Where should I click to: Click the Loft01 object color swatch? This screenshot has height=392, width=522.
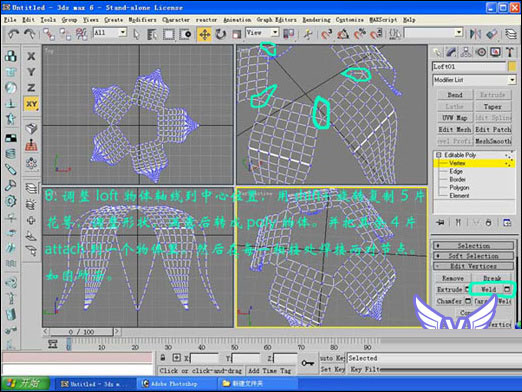512,66
